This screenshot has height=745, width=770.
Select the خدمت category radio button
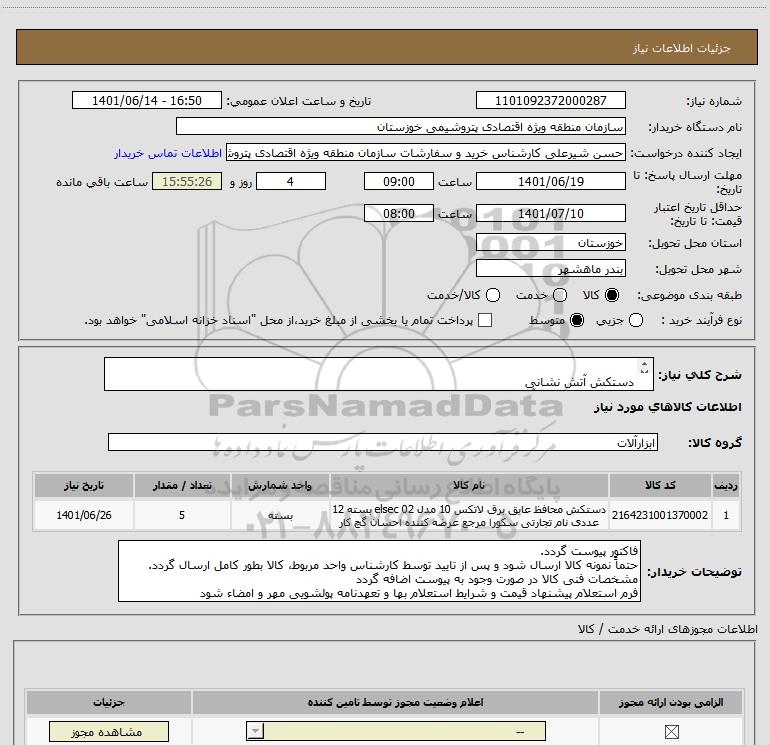(560, 295)
